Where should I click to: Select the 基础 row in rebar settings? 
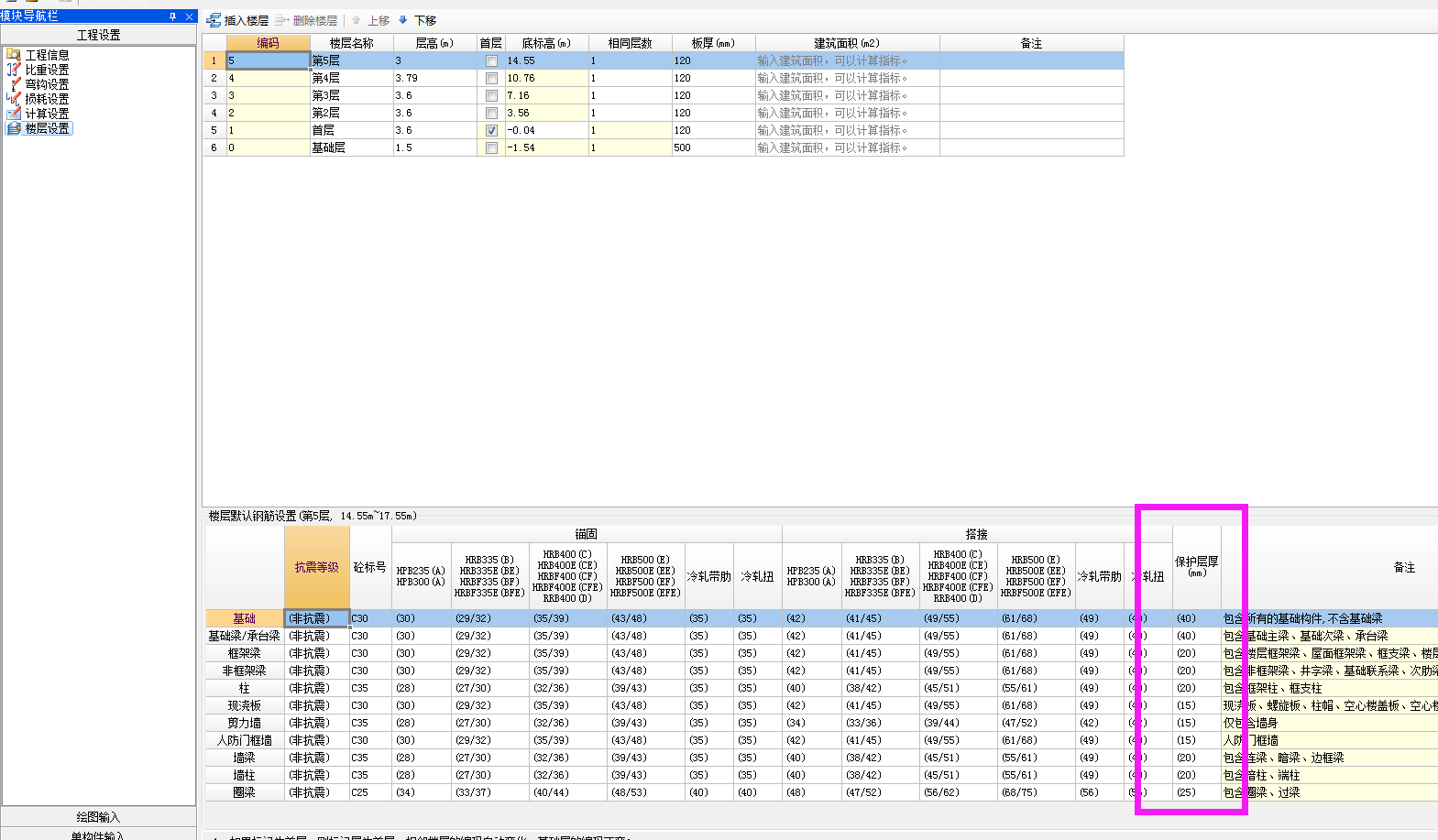pos(245,618)
